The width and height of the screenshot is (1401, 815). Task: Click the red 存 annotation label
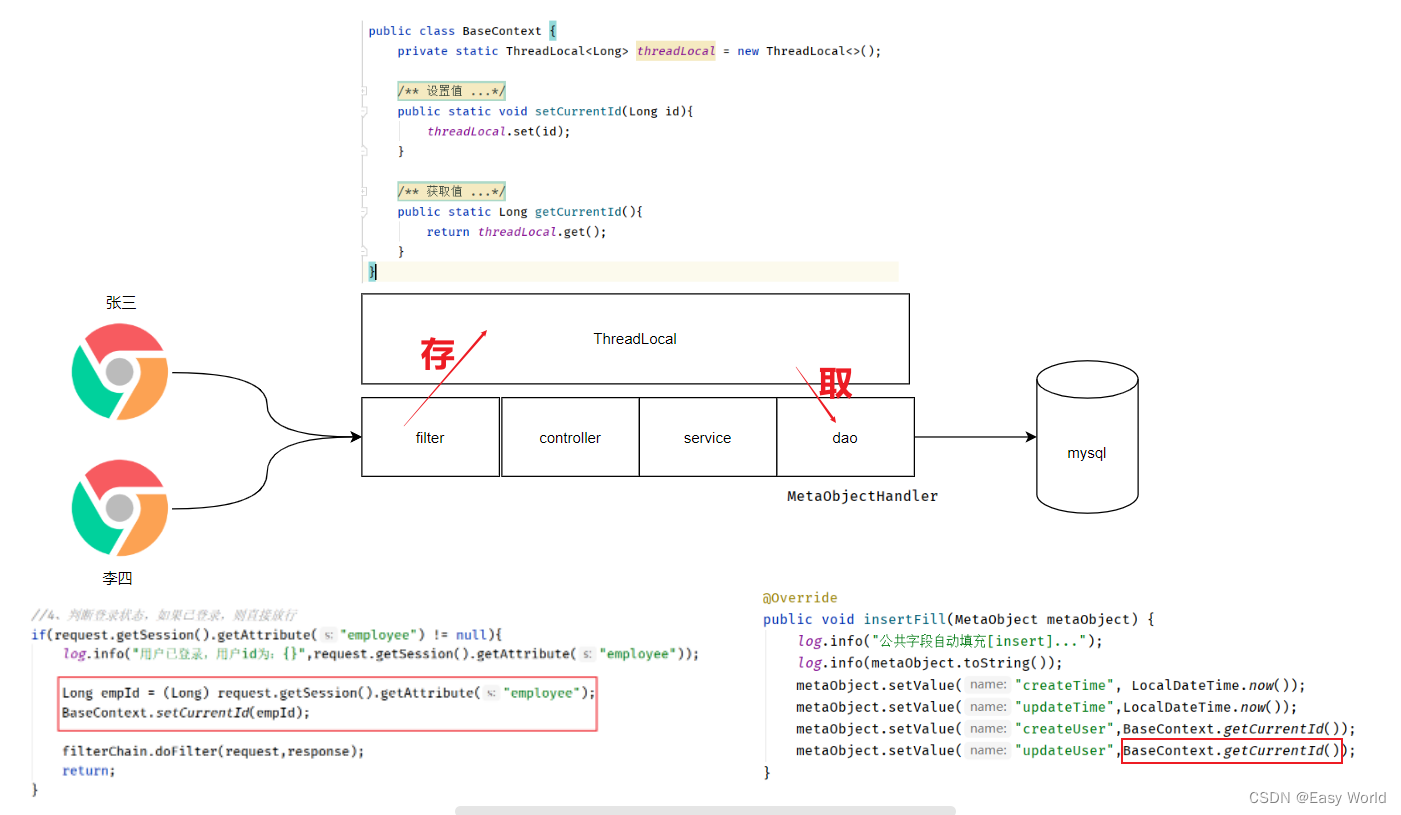[x=438, y=355]
